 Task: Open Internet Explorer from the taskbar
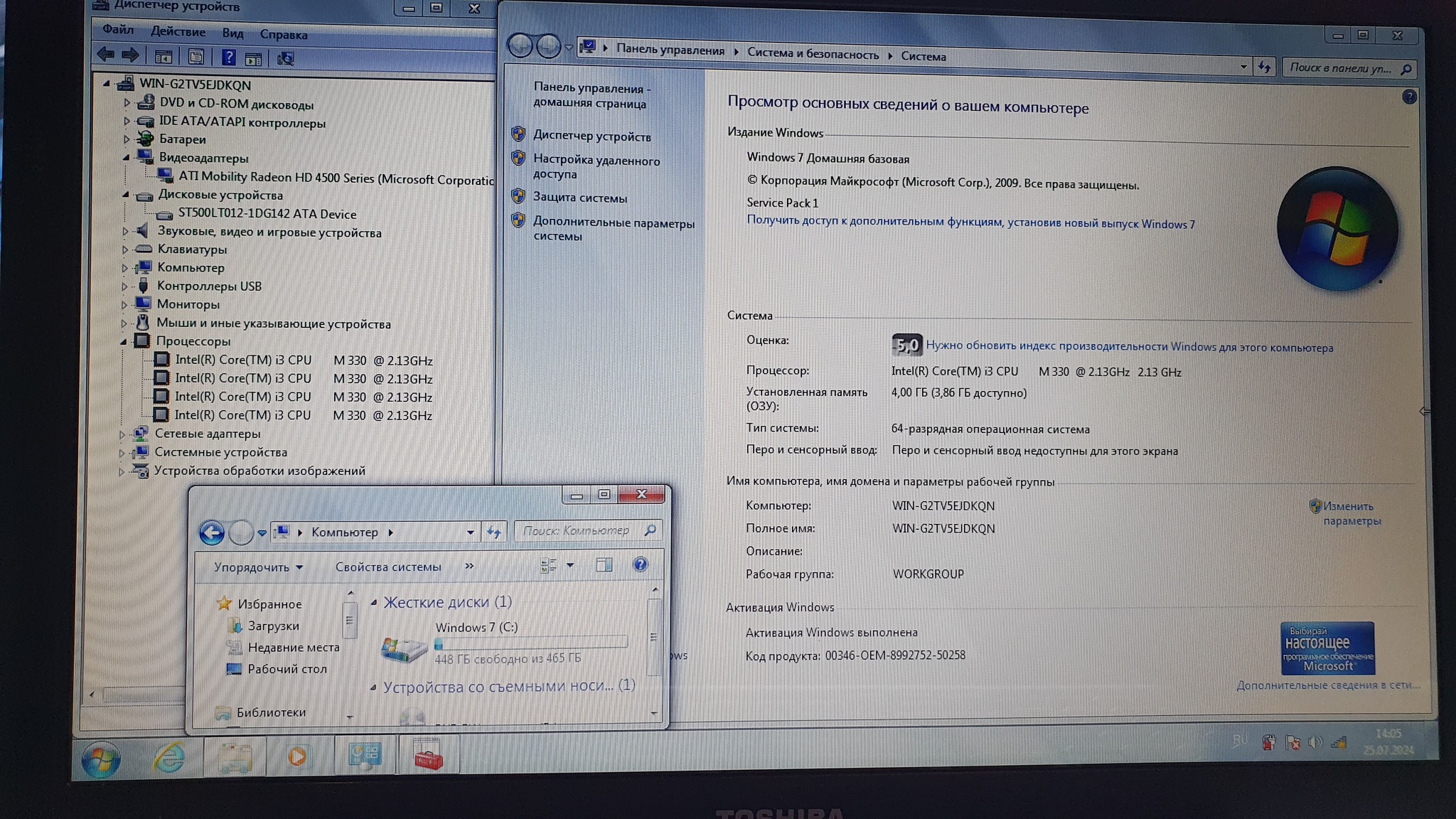pos(169,756)
